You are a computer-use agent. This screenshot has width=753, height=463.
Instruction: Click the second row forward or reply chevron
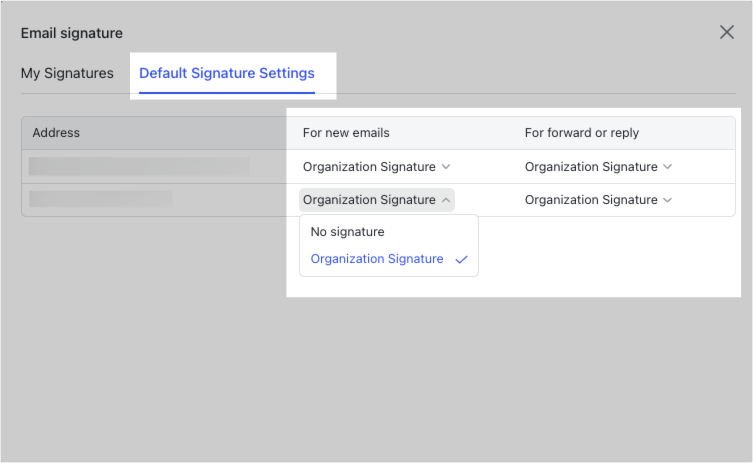(668, 200)
